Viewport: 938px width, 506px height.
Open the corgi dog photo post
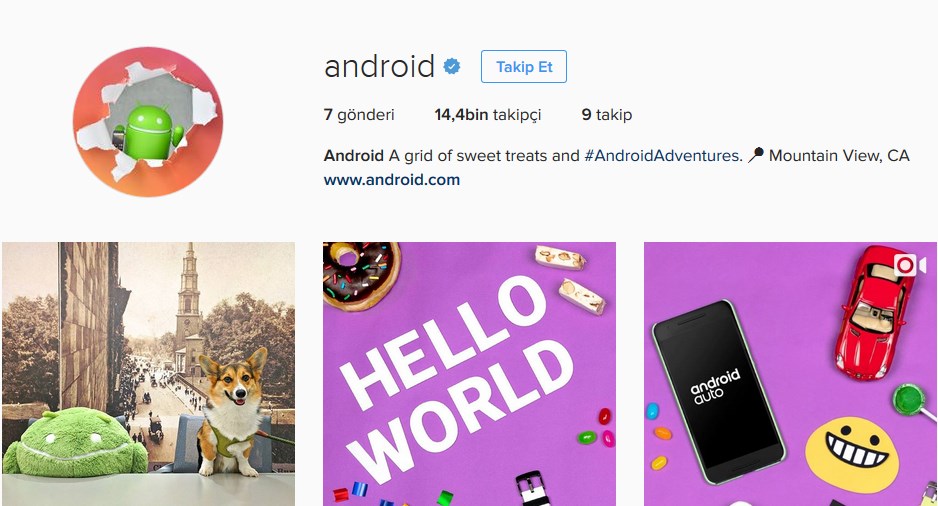pyautogui.click(x=148, y=374)
